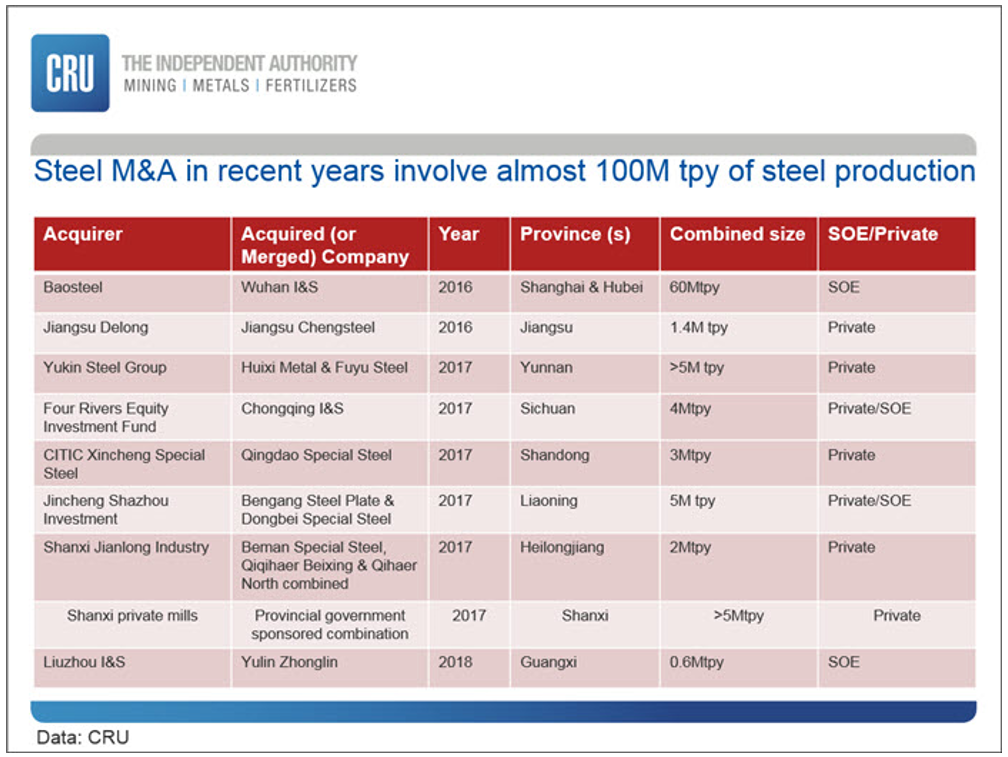Viewport: 1008px width, 757px height.
Task: Select the CITIC Xincheng Special Steel cell
Action: coord(124,463)
